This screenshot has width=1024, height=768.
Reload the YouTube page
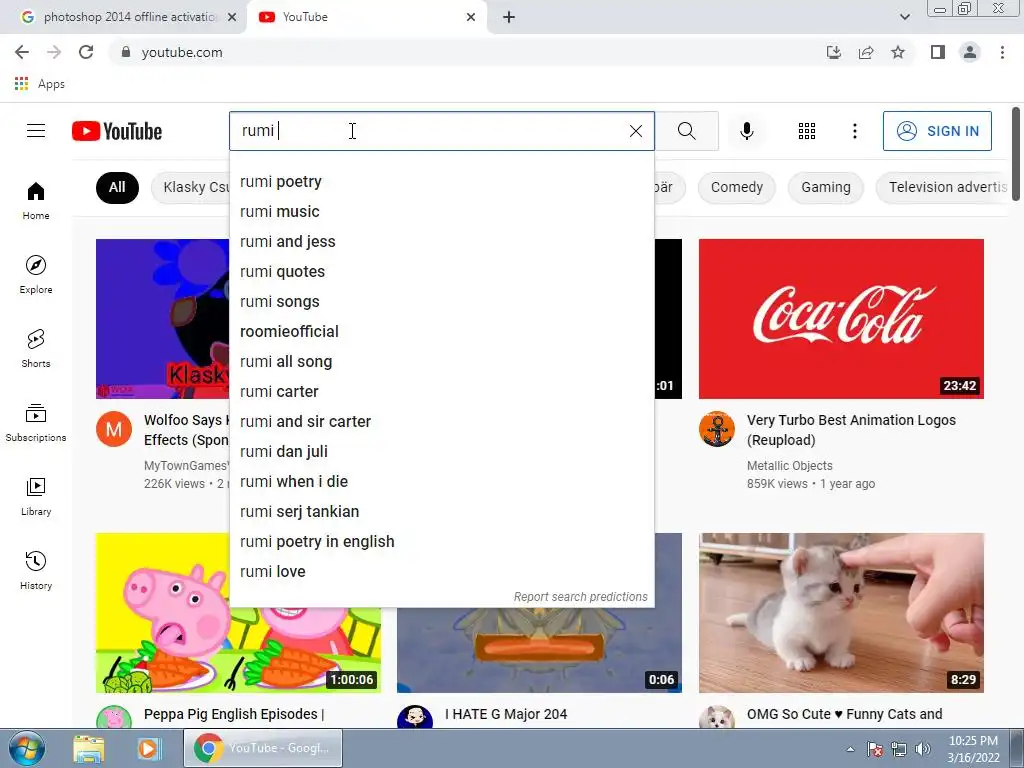pyautogui.click(x=86, y=52)
